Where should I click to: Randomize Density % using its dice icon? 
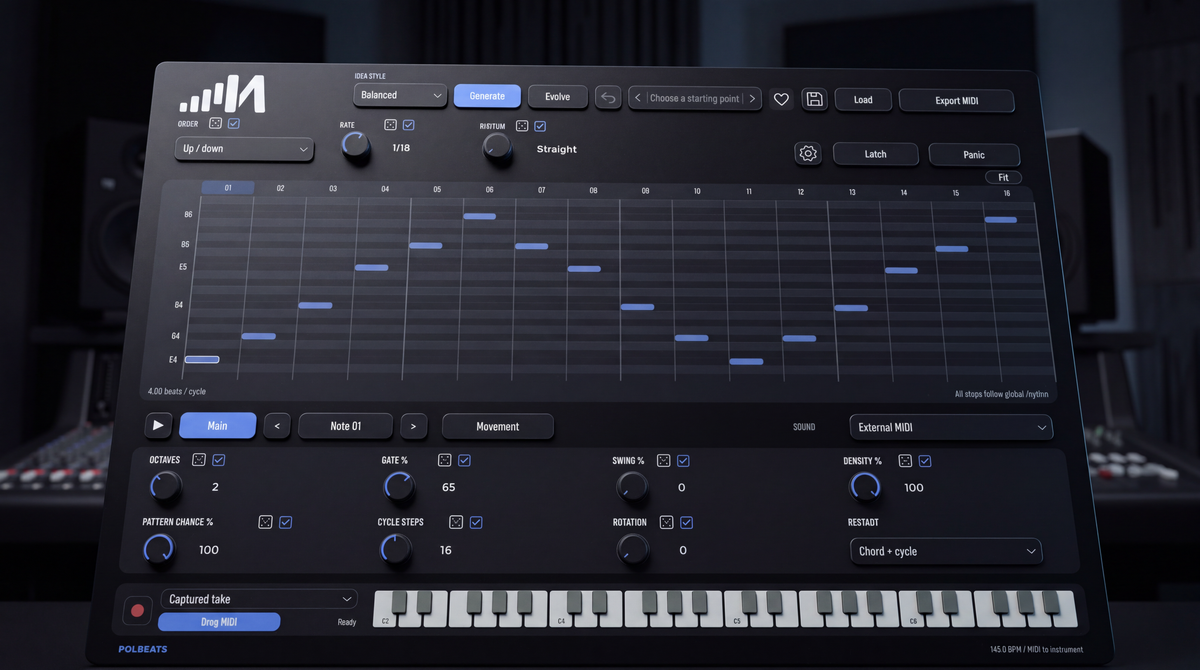coord(905,461)
